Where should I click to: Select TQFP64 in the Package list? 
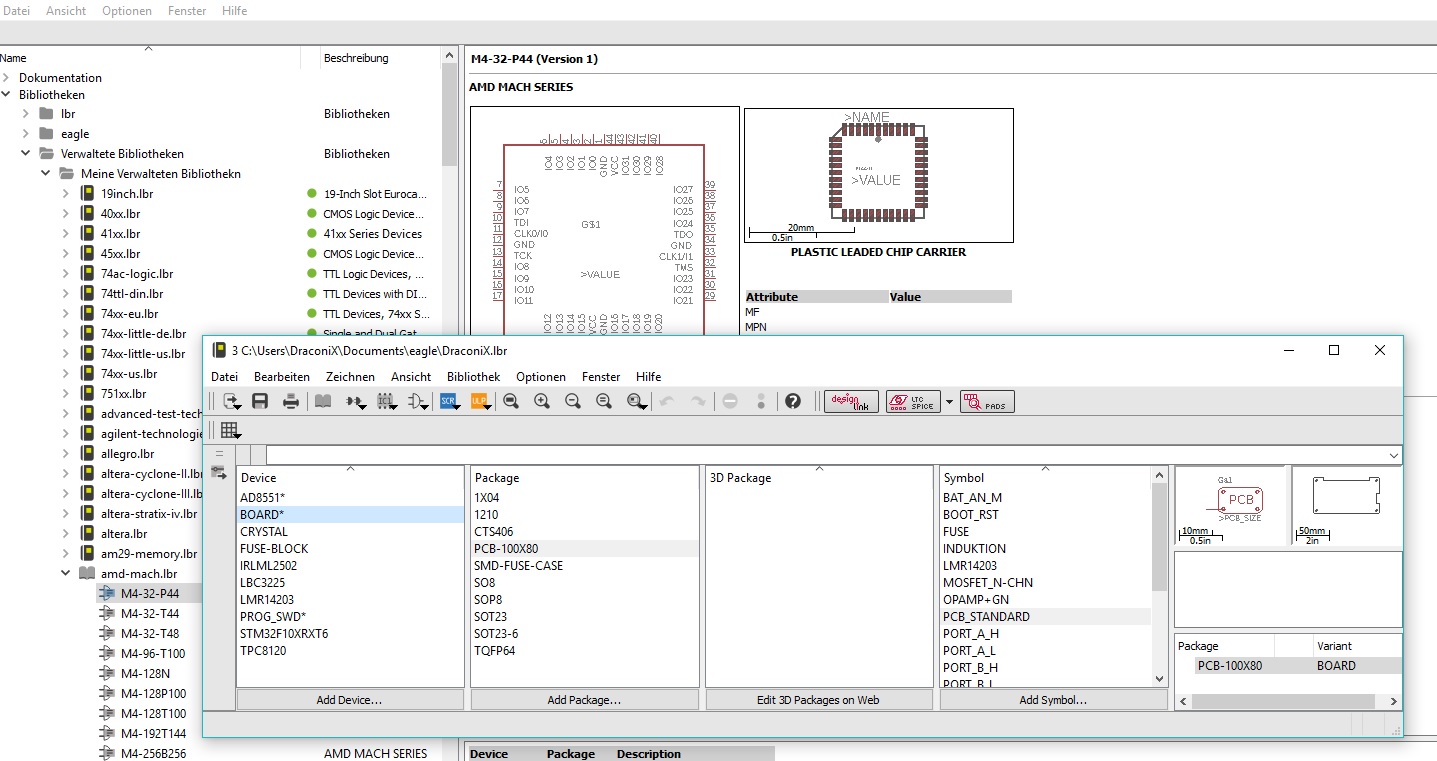(x=495, y=651)
